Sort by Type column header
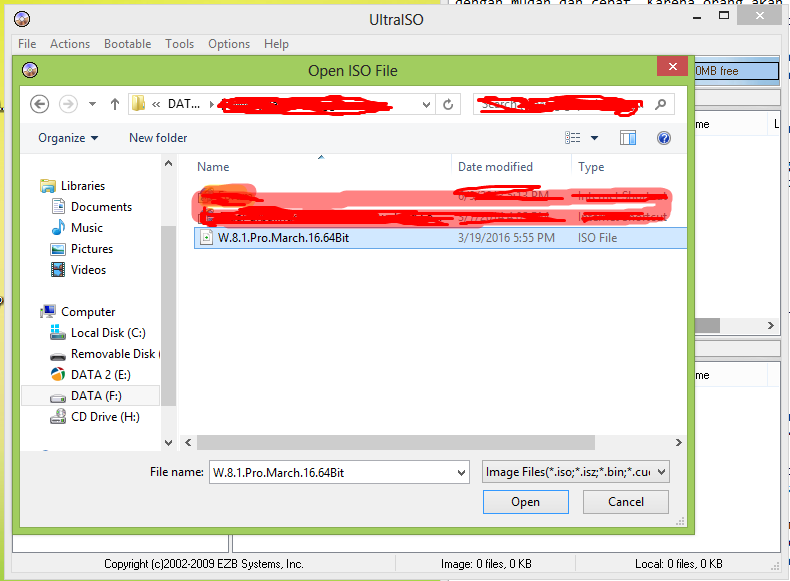The height and width of the screenshot is (581, 790). 591,167
